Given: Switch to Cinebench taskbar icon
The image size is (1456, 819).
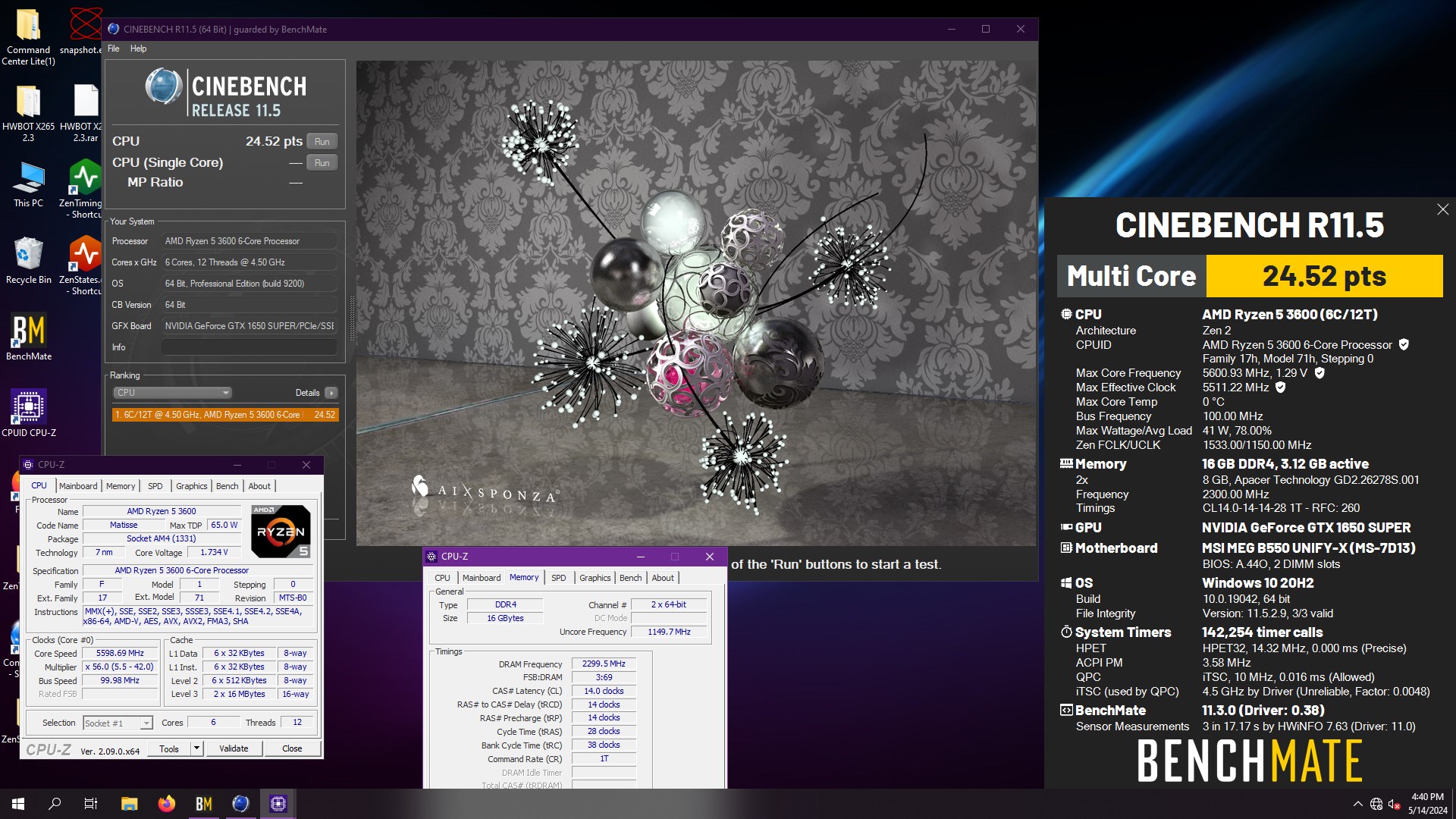Looking at the screenshot, I should 240,804.
